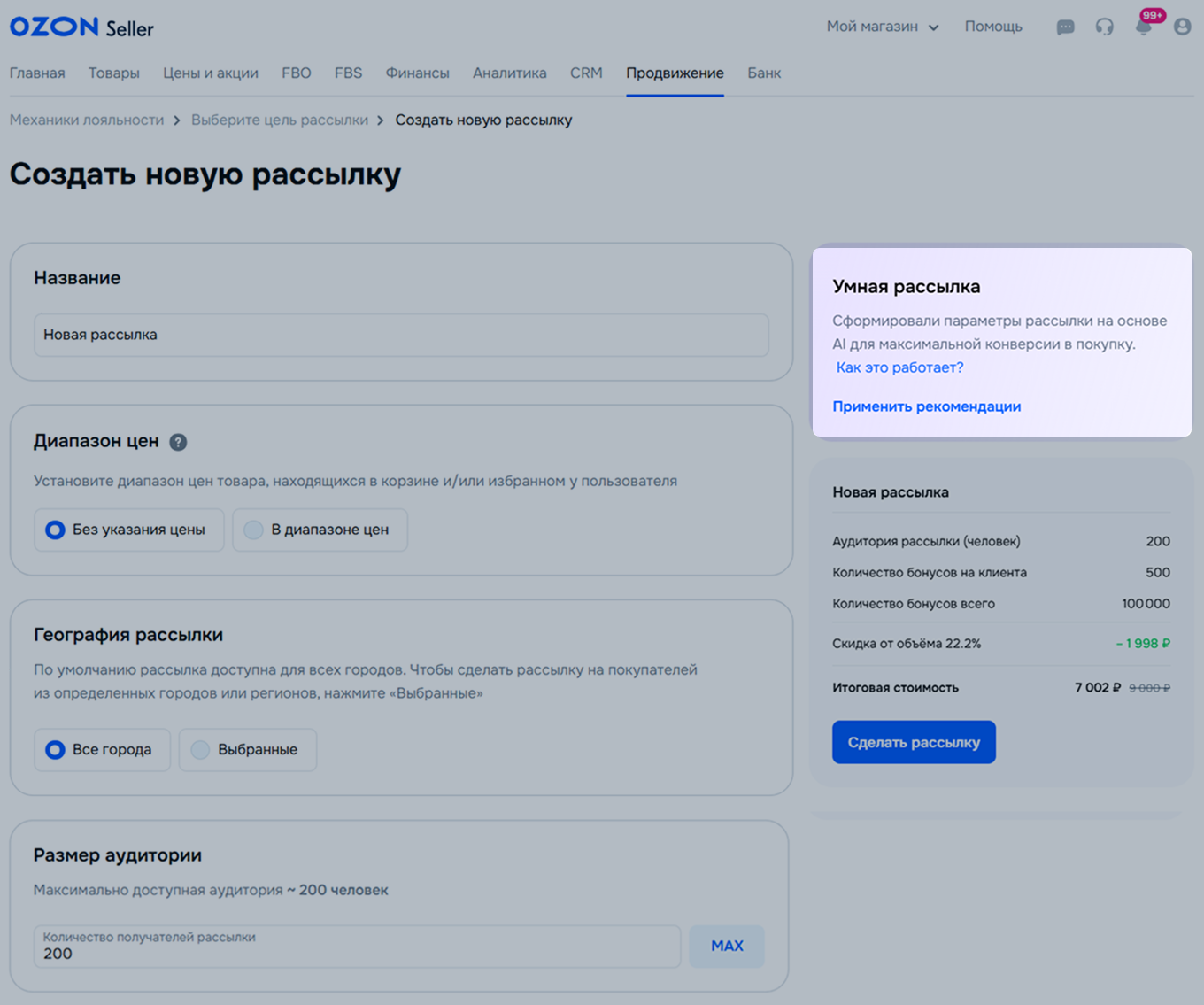Image resolution: width=1204 pixels, height=1005 pixels.
Task: Click the discount value '– 1 998 ₽'
Action: [1143, 644]
